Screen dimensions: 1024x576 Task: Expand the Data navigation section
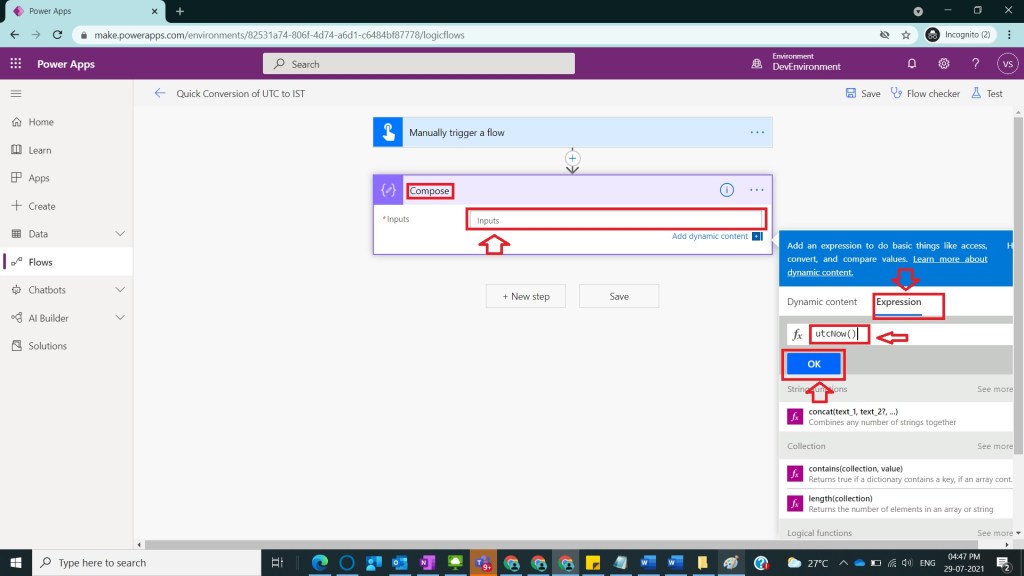pyautogui.click(x=120, y=234)
